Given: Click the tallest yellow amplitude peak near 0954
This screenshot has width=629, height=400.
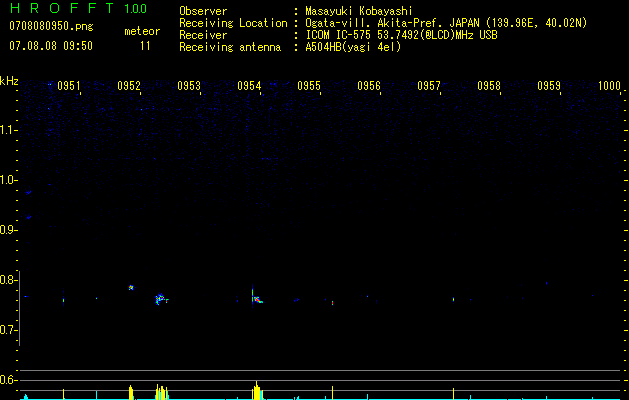Looking at the screenshot, I should pyautogui.click(x=257, y=390).
